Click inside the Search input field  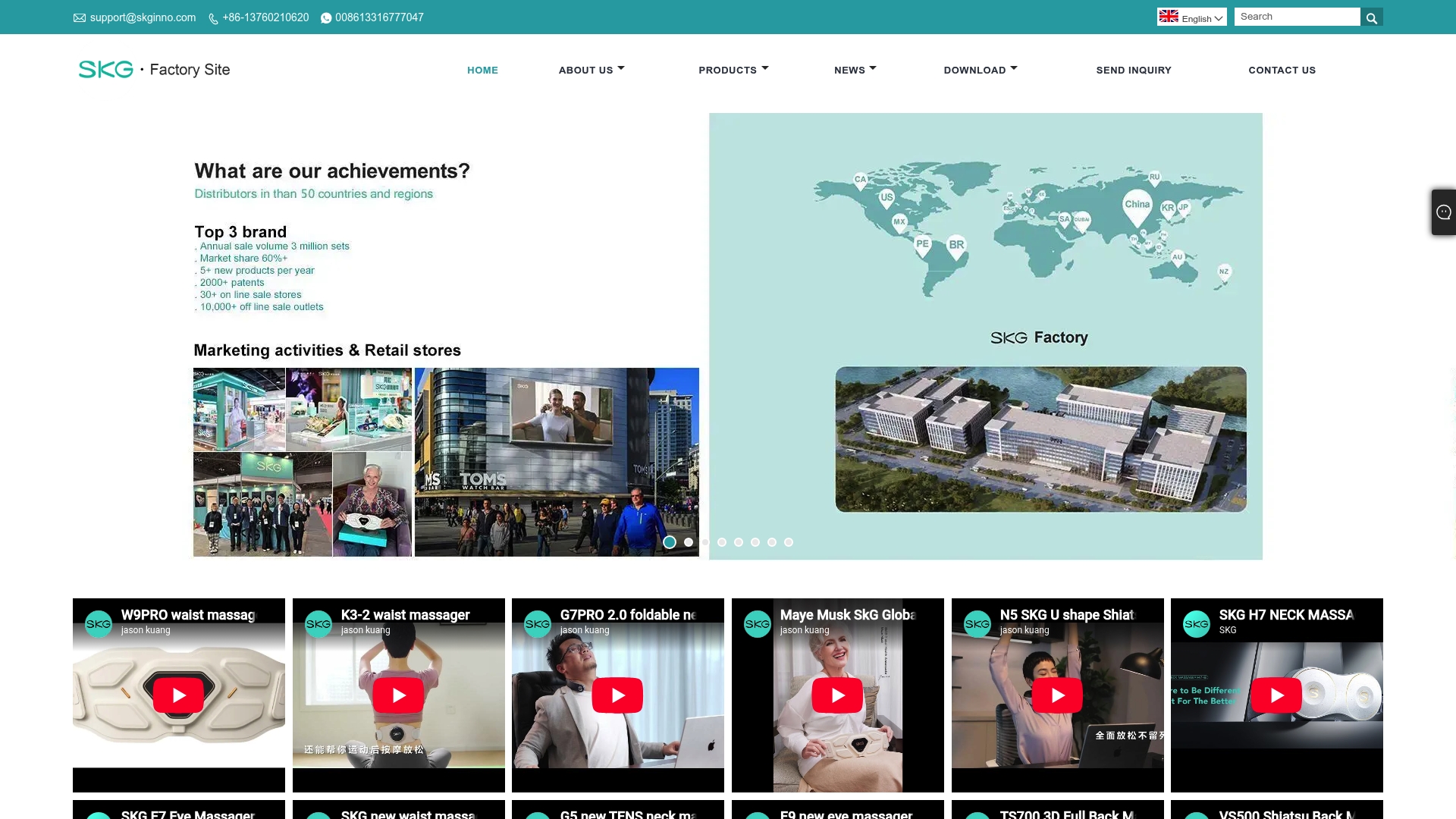(x=1297, y=17)
